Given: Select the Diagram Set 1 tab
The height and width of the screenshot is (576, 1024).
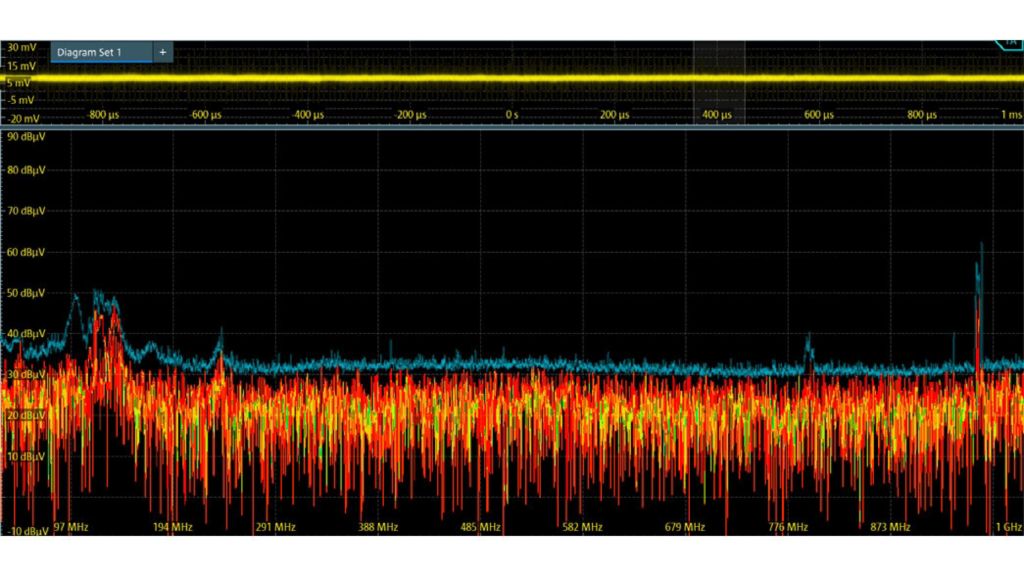Looking at the screenshot, I should [x=90, y=52].
